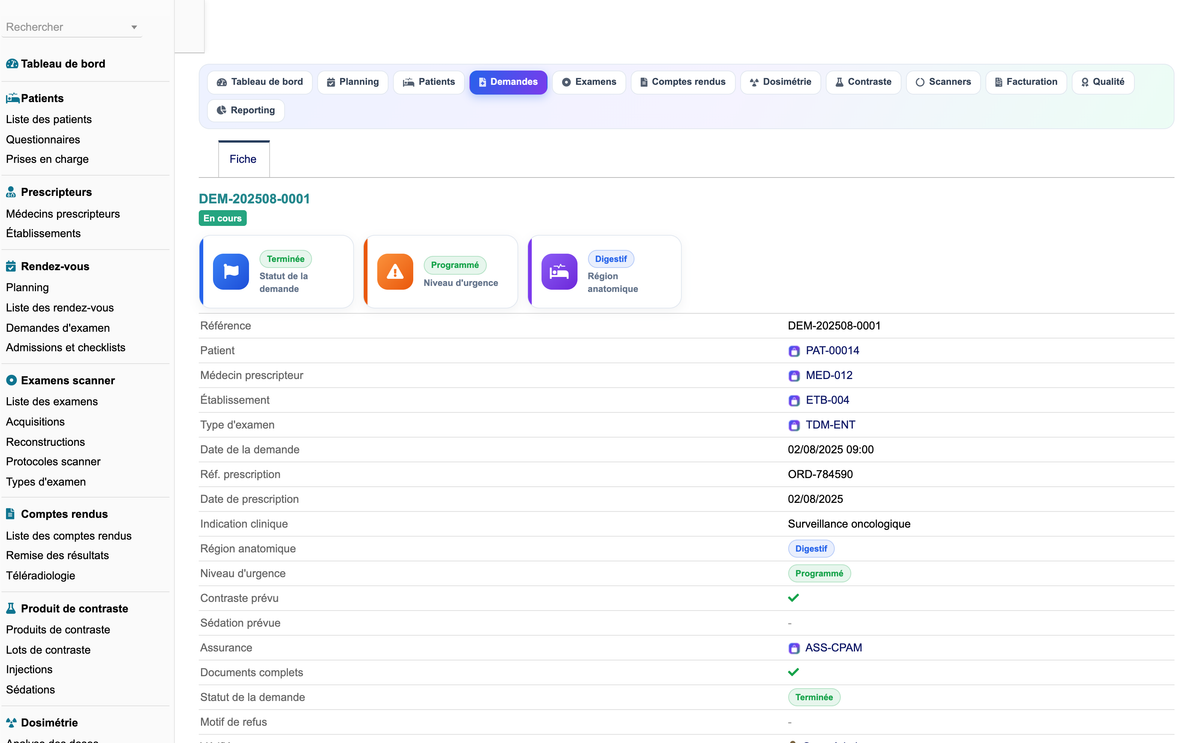The image size is (1200, 743).
Task: Click the record icon beside PAT-00014
Action: pos(794,351)
